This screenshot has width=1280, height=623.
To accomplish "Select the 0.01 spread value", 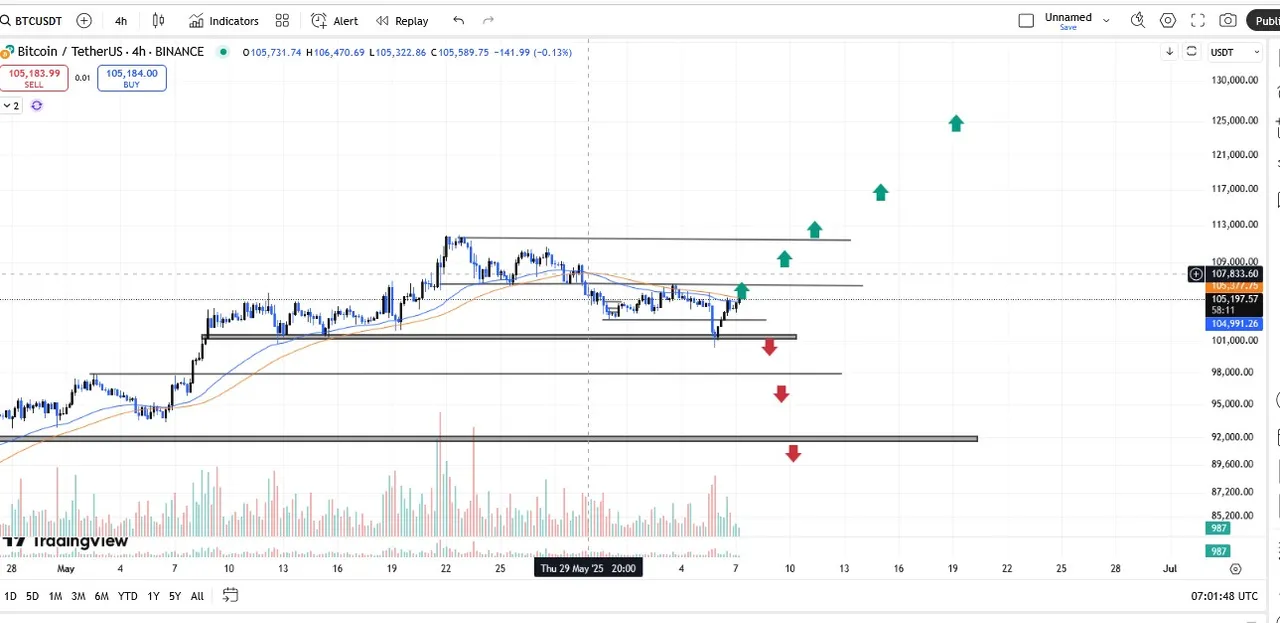I will pos(82,77).
